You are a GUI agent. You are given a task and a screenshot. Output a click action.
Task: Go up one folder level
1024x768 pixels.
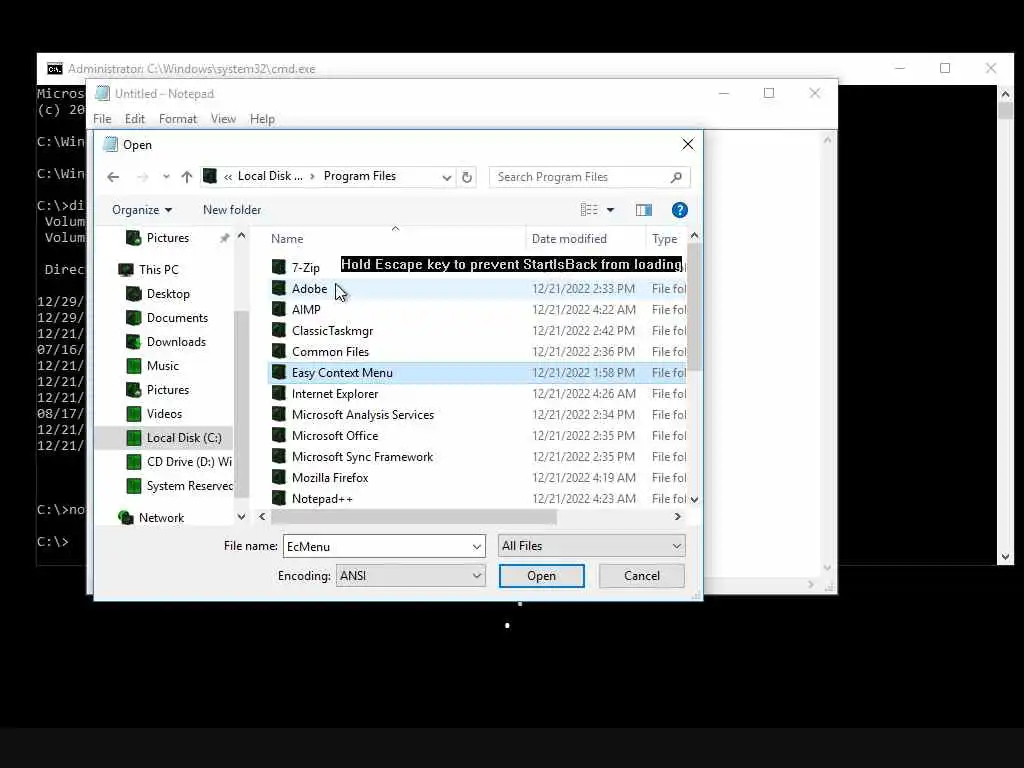(187, 177)
